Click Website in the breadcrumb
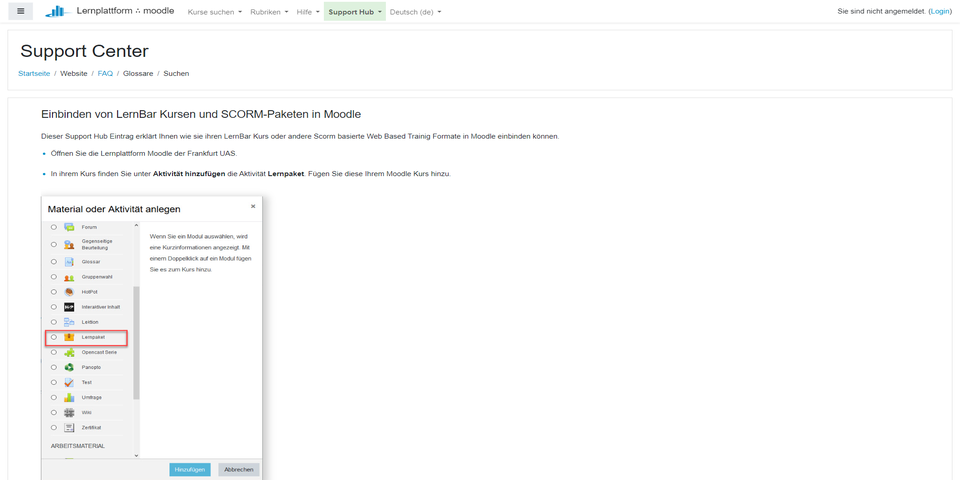 click(x=73, y=73)
